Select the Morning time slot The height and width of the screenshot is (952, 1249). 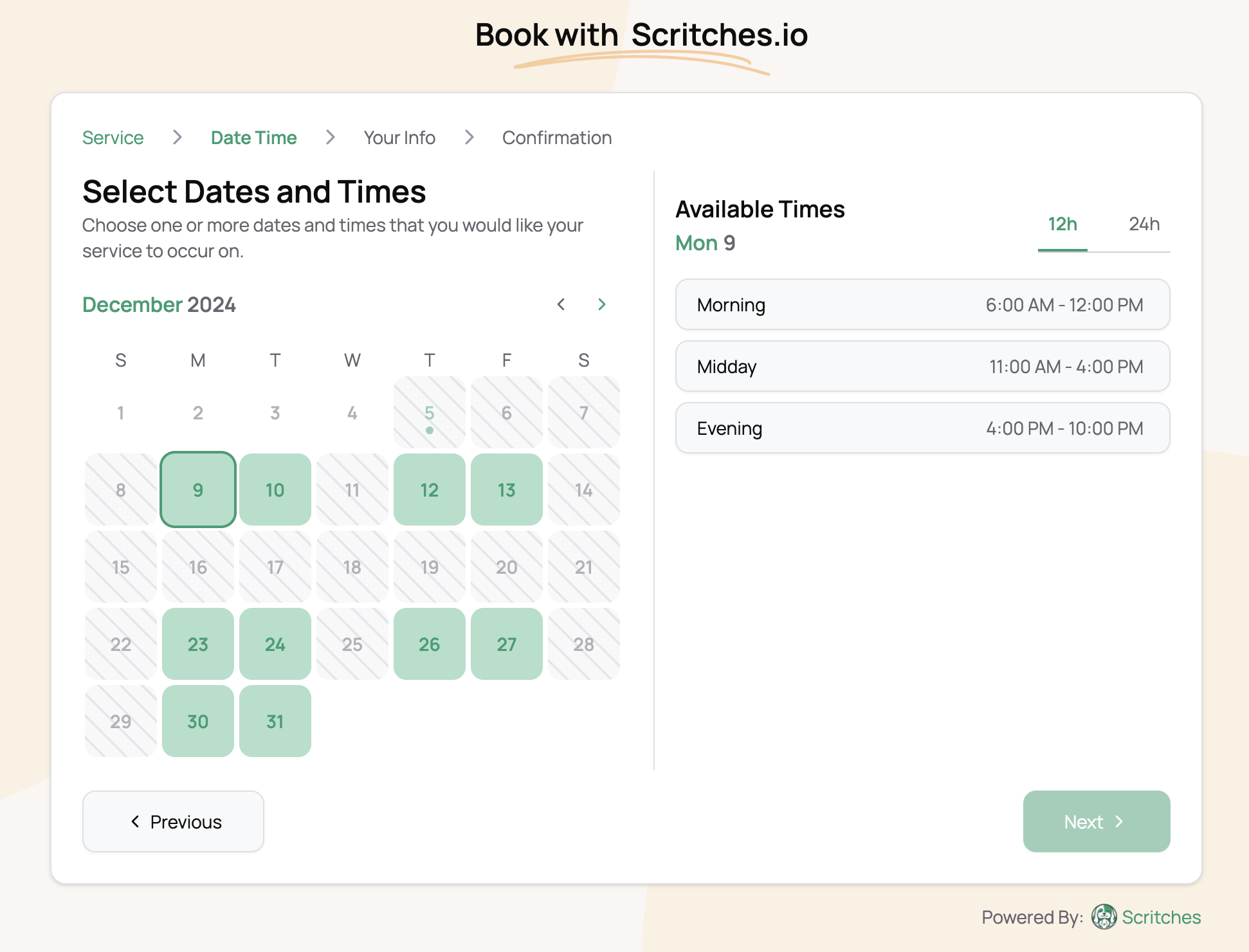point(922,304)
